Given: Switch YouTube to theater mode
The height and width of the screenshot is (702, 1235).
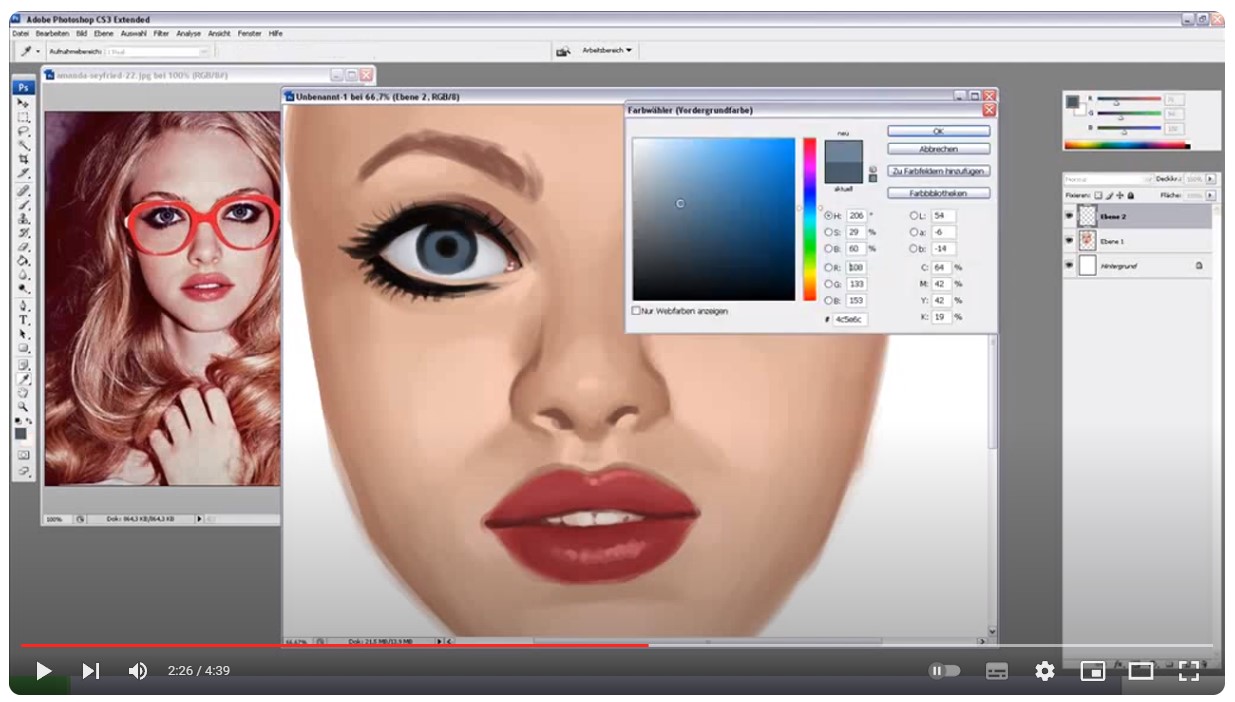Looking at the screenshot, I should (1141, 671).
